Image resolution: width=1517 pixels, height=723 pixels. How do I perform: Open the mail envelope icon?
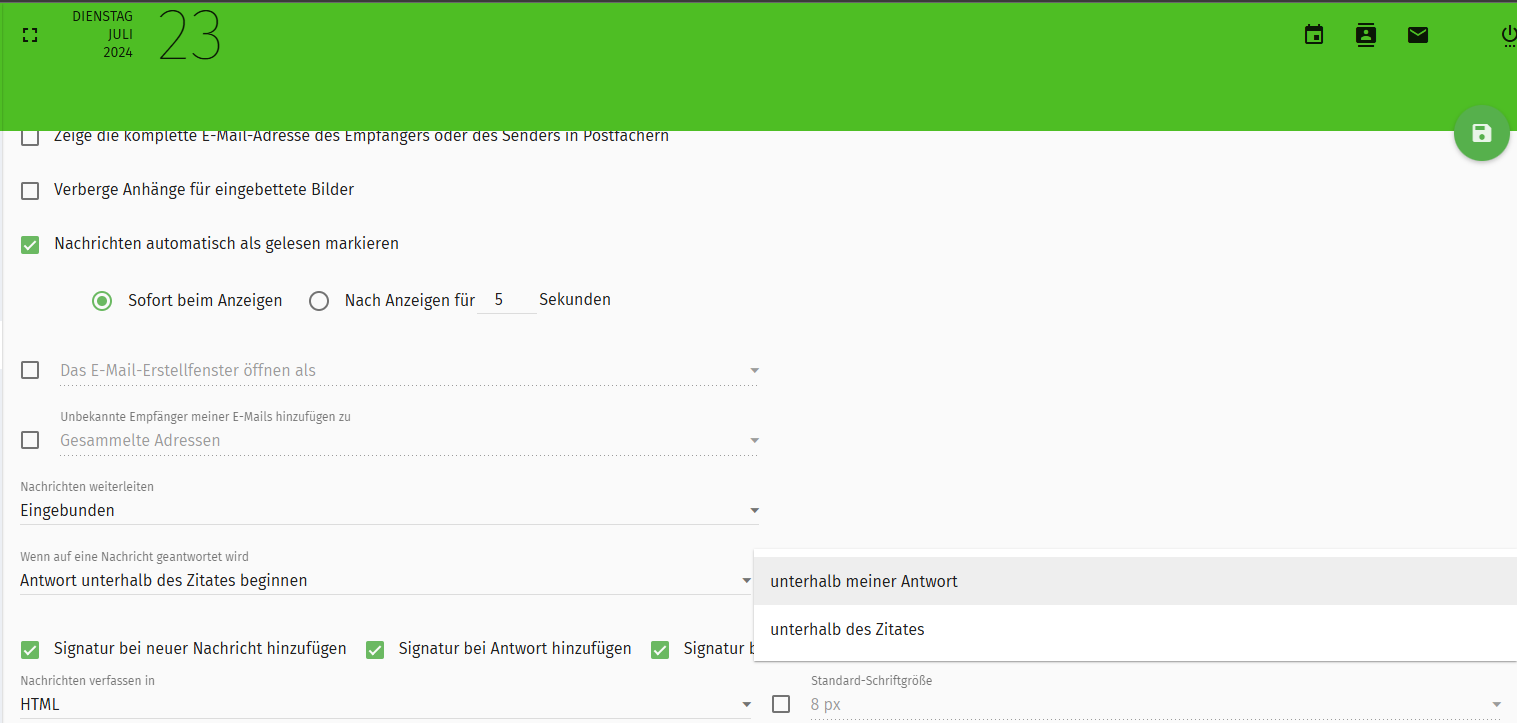pyautogui.click(x=1417, y=34)
